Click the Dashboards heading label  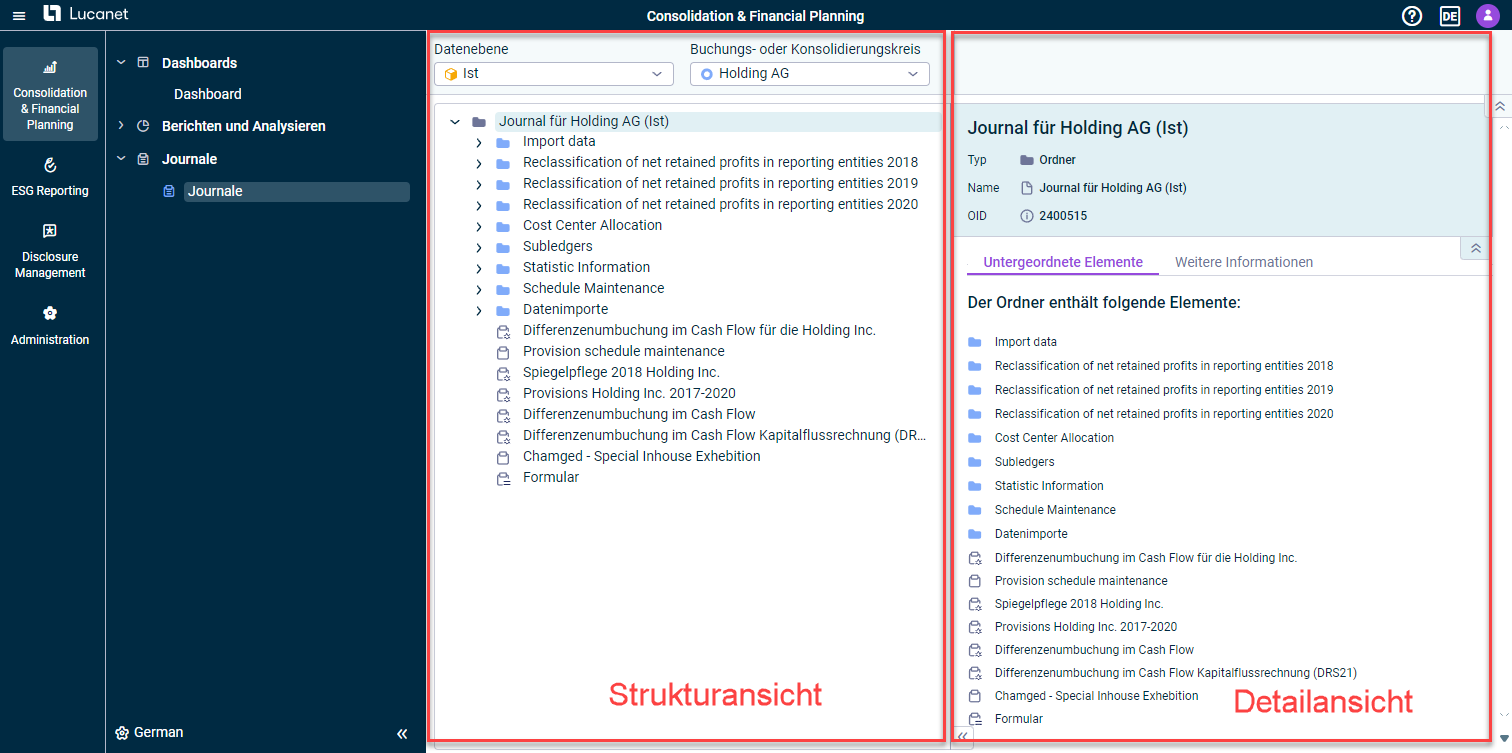(199, 63)
